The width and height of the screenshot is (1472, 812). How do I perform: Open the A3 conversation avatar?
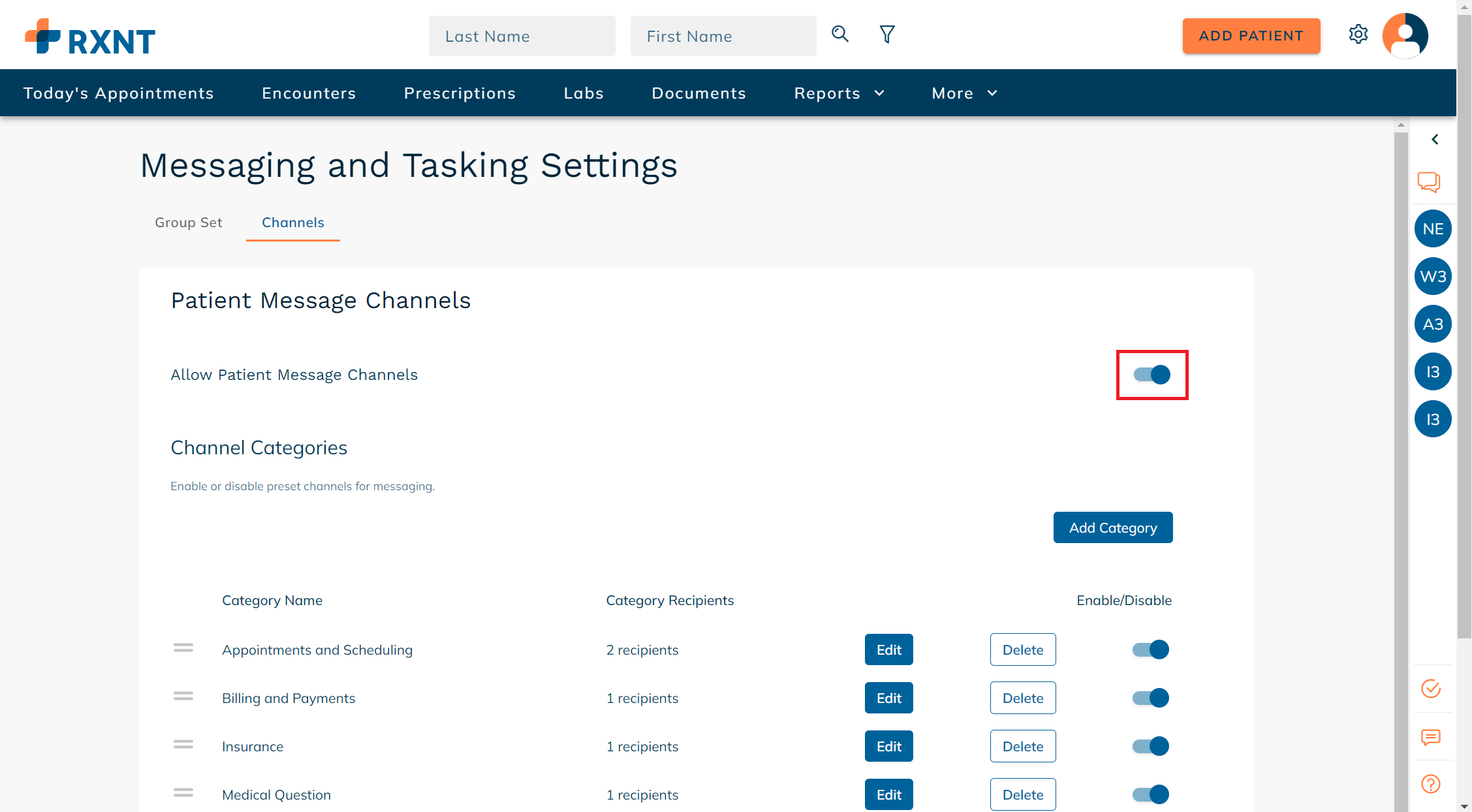tap(1433, 324)
